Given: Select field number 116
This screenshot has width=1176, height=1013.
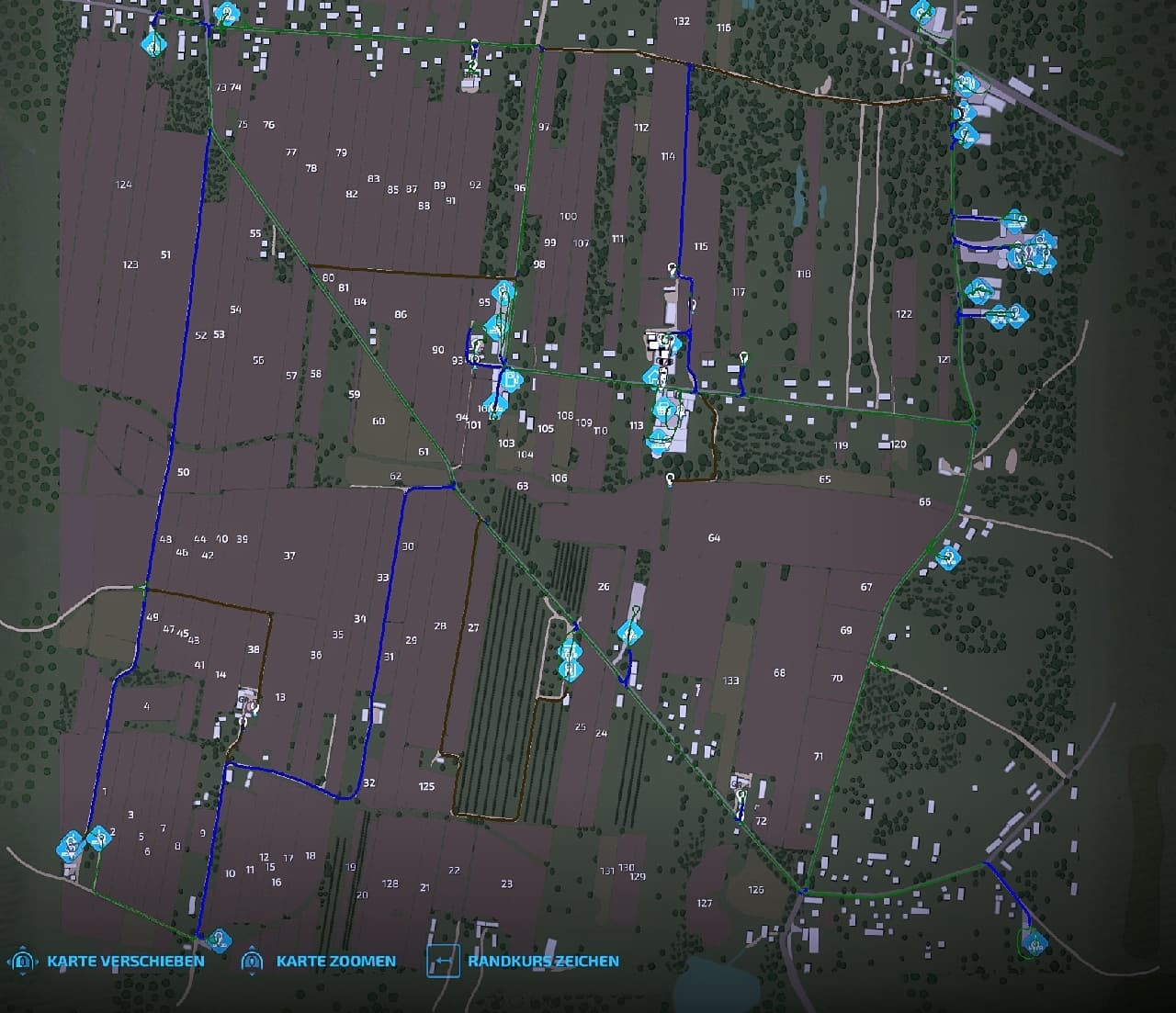Looking at the screenshot, I should pos(724,28).
